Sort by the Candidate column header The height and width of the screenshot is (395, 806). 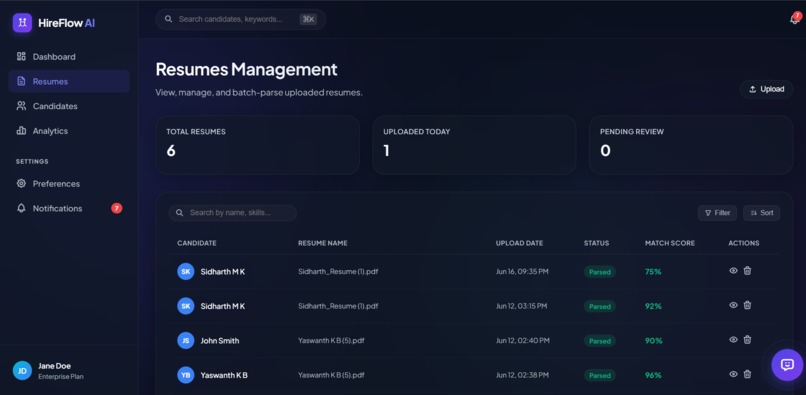tap(197, 243)
